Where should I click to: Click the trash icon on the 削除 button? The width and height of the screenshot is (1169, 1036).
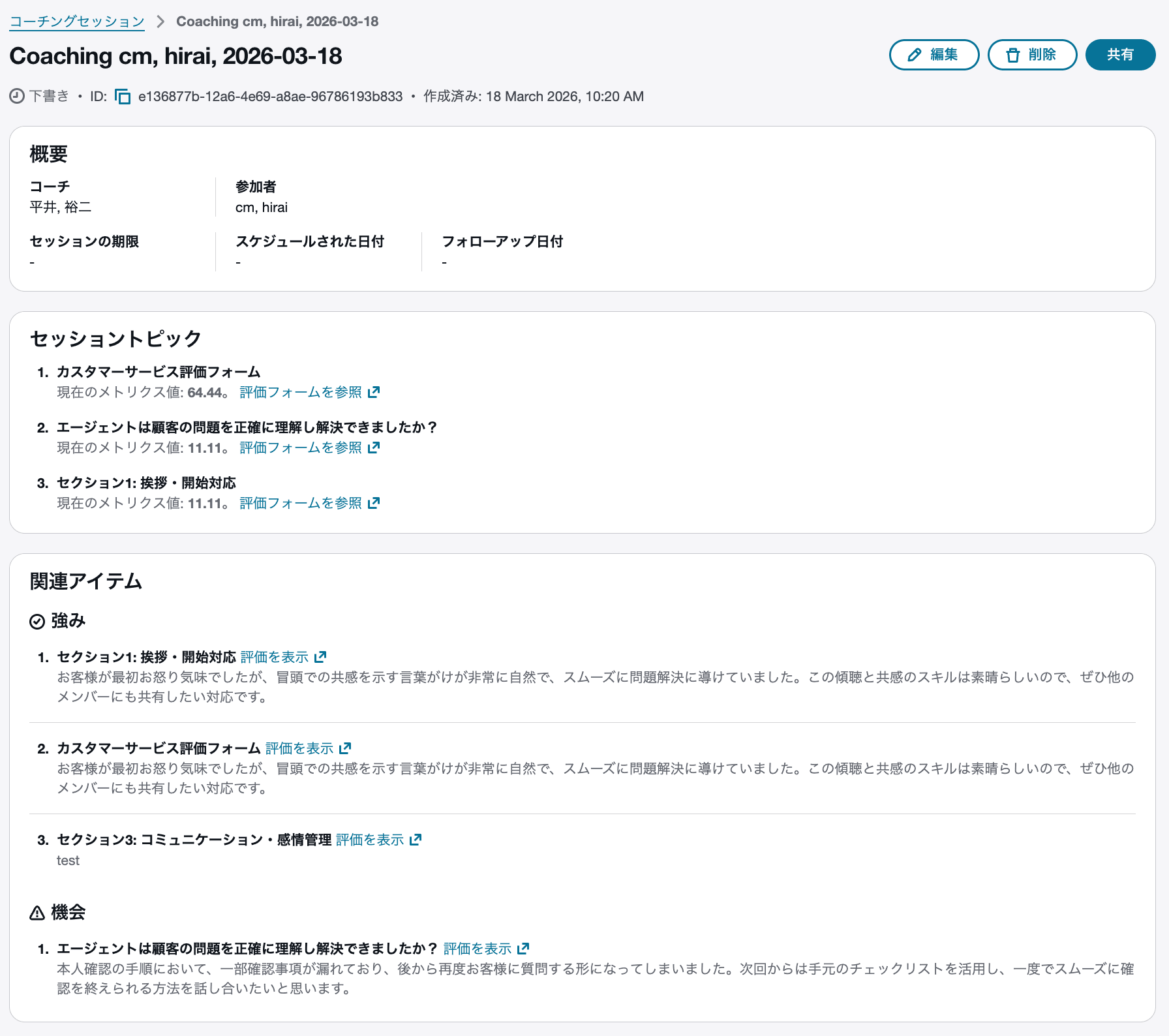1012,55
